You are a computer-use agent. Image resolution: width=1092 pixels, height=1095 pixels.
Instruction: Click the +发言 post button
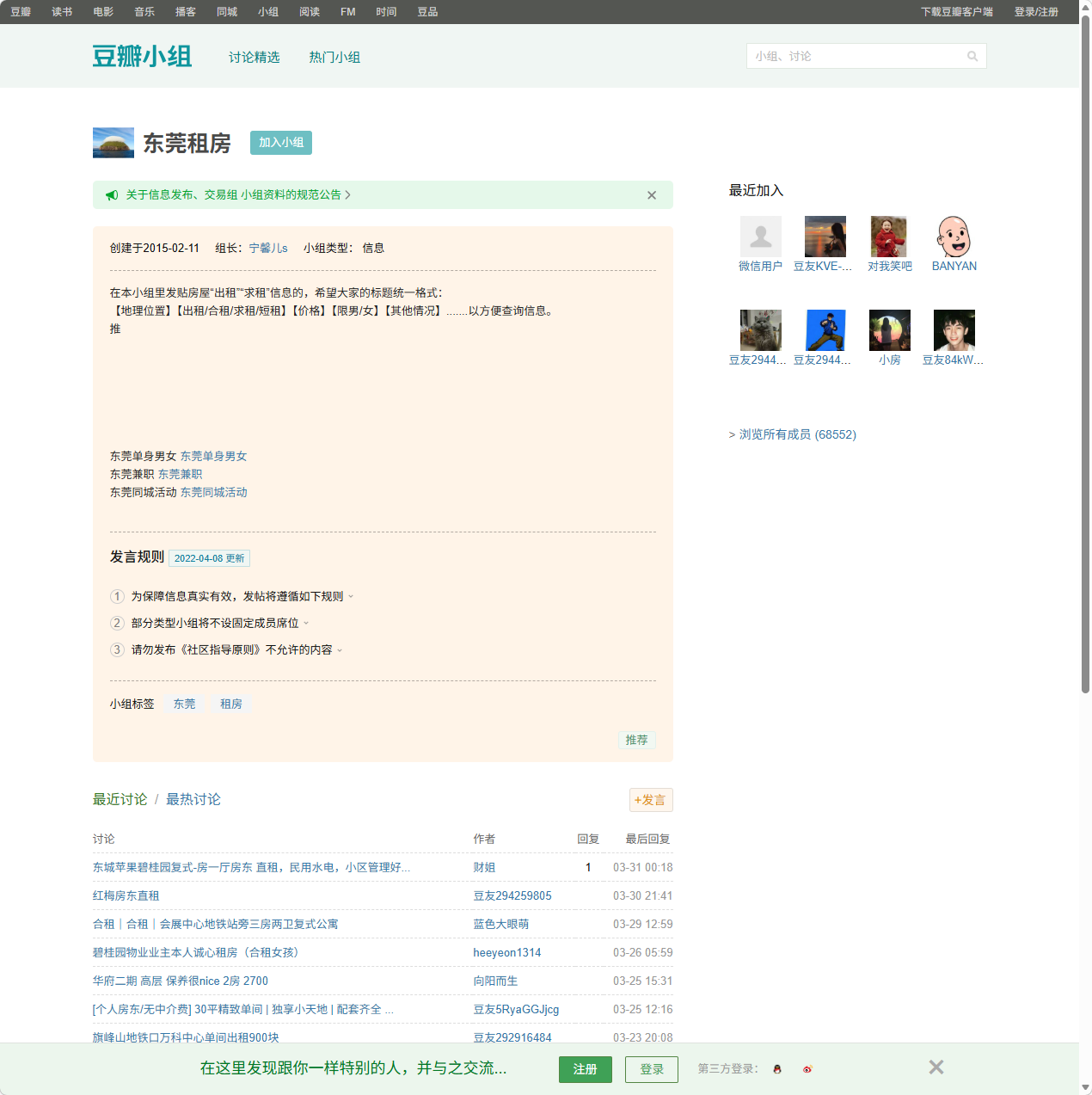click(651, 800)
